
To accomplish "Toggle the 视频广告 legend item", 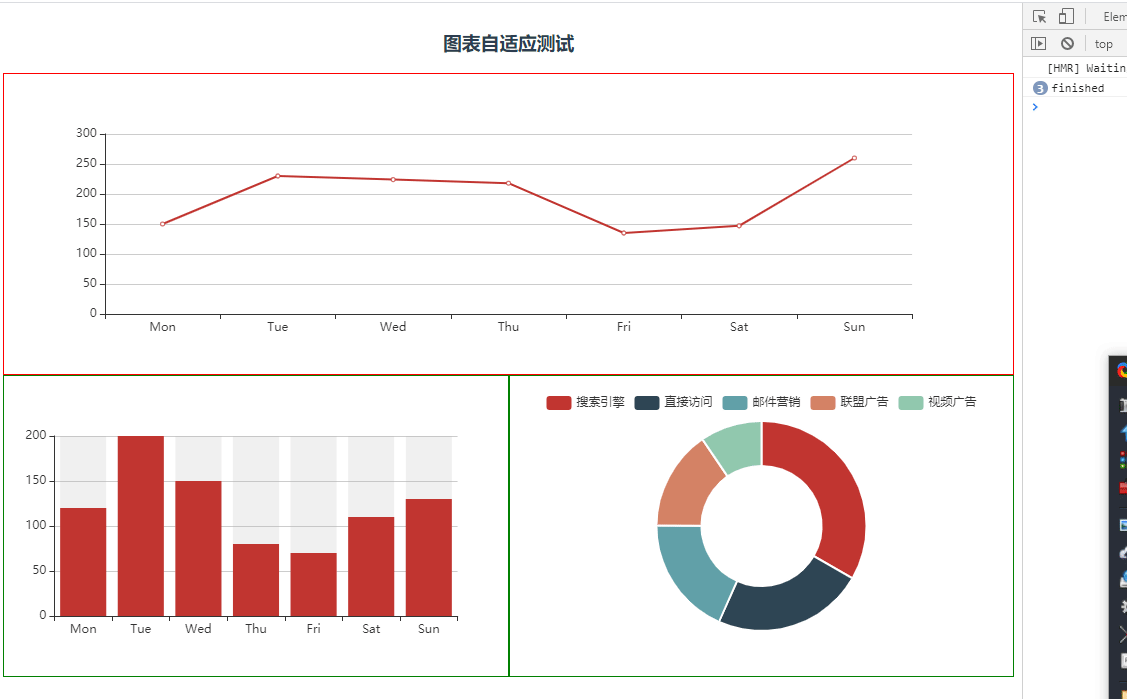I will pos(937,402).
